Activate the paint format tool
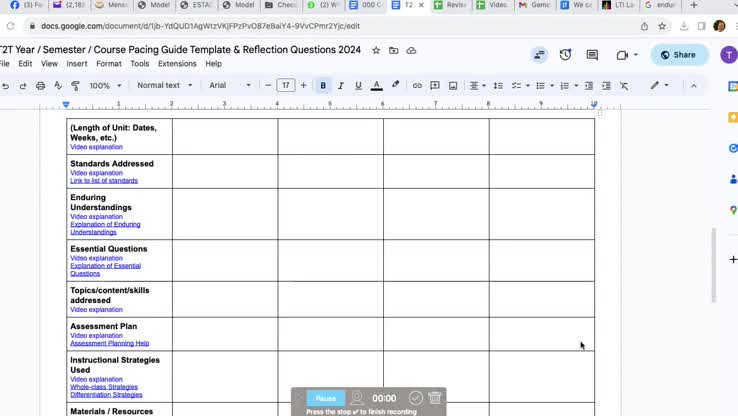 click(x=75, y=86)
